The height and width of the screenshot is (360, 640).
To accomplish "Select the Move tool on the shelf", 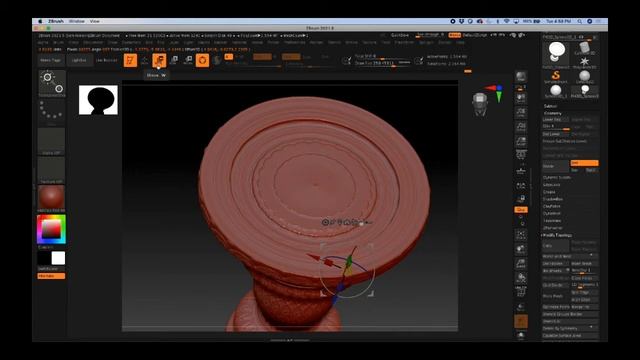I will point(159,60).
